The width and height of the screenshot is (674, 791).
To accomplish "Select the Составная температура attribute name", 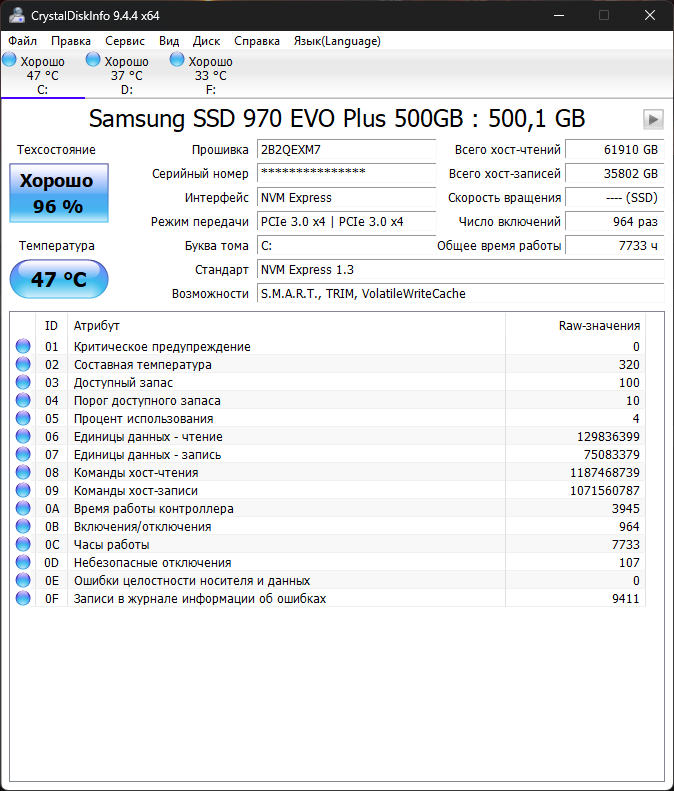I will point(143,365).
